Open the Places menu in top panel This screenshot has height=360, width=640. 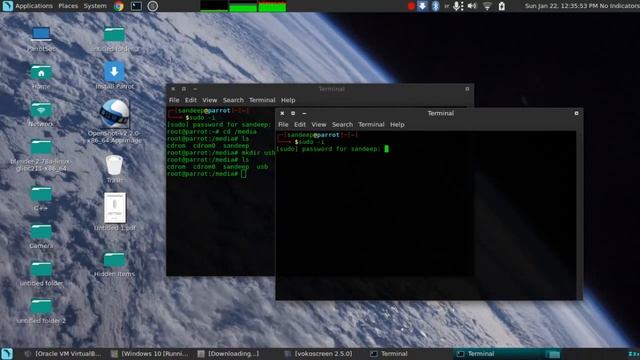coord(68,6)
